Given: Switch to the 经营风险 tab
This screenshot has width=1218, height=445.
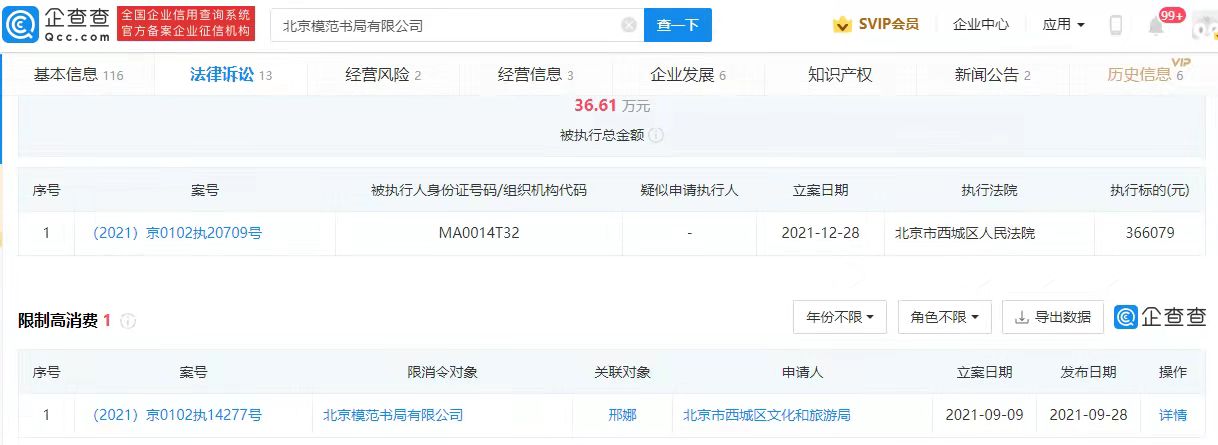Looking at the screenshot, I should 383,75.
